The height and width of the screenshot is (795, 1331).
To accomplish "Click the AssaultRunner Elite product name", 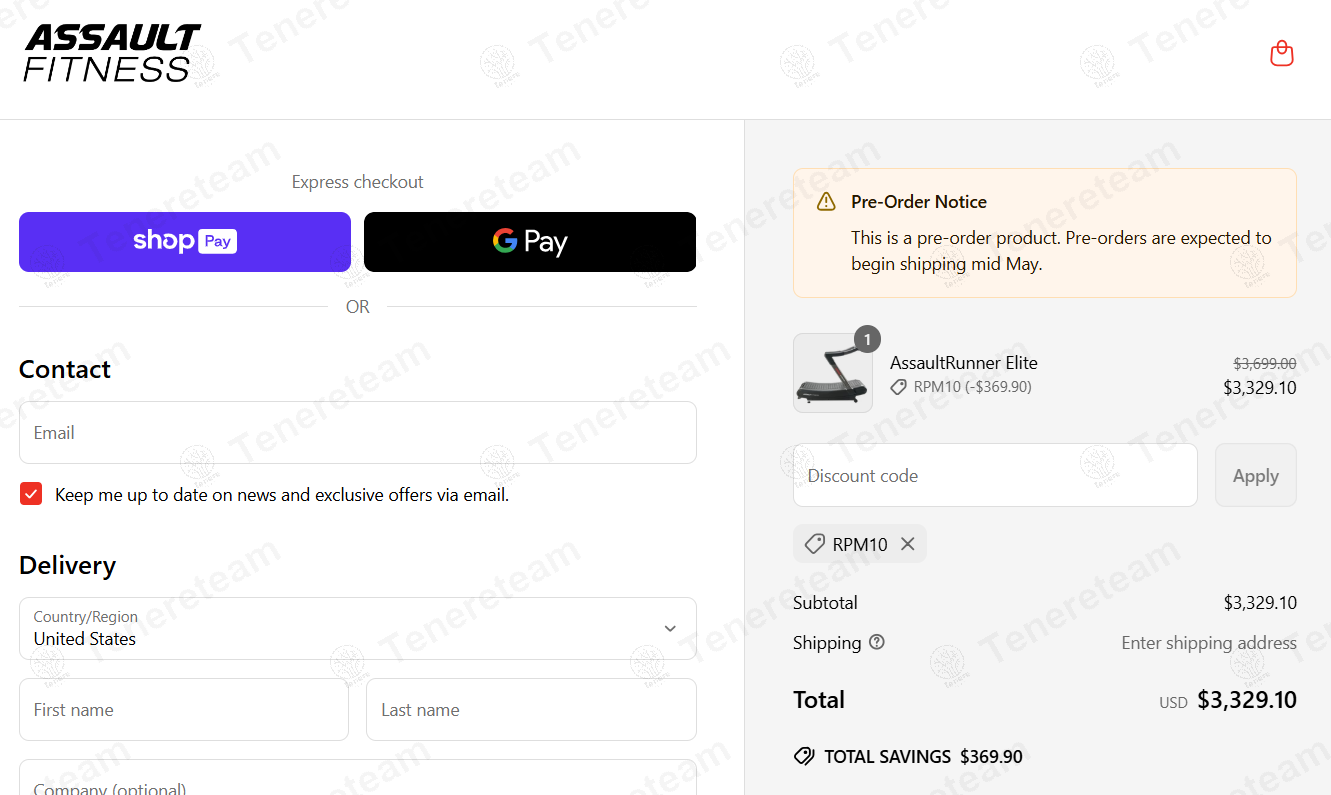I will (x=964, y=363).
